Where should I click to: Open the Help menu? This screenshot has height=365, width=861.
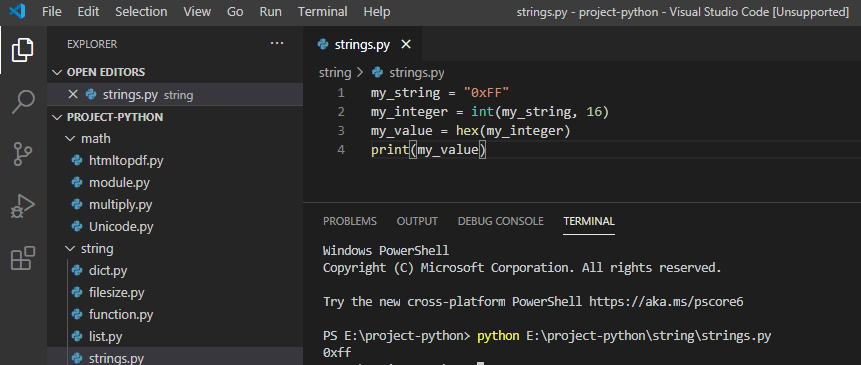377,12
